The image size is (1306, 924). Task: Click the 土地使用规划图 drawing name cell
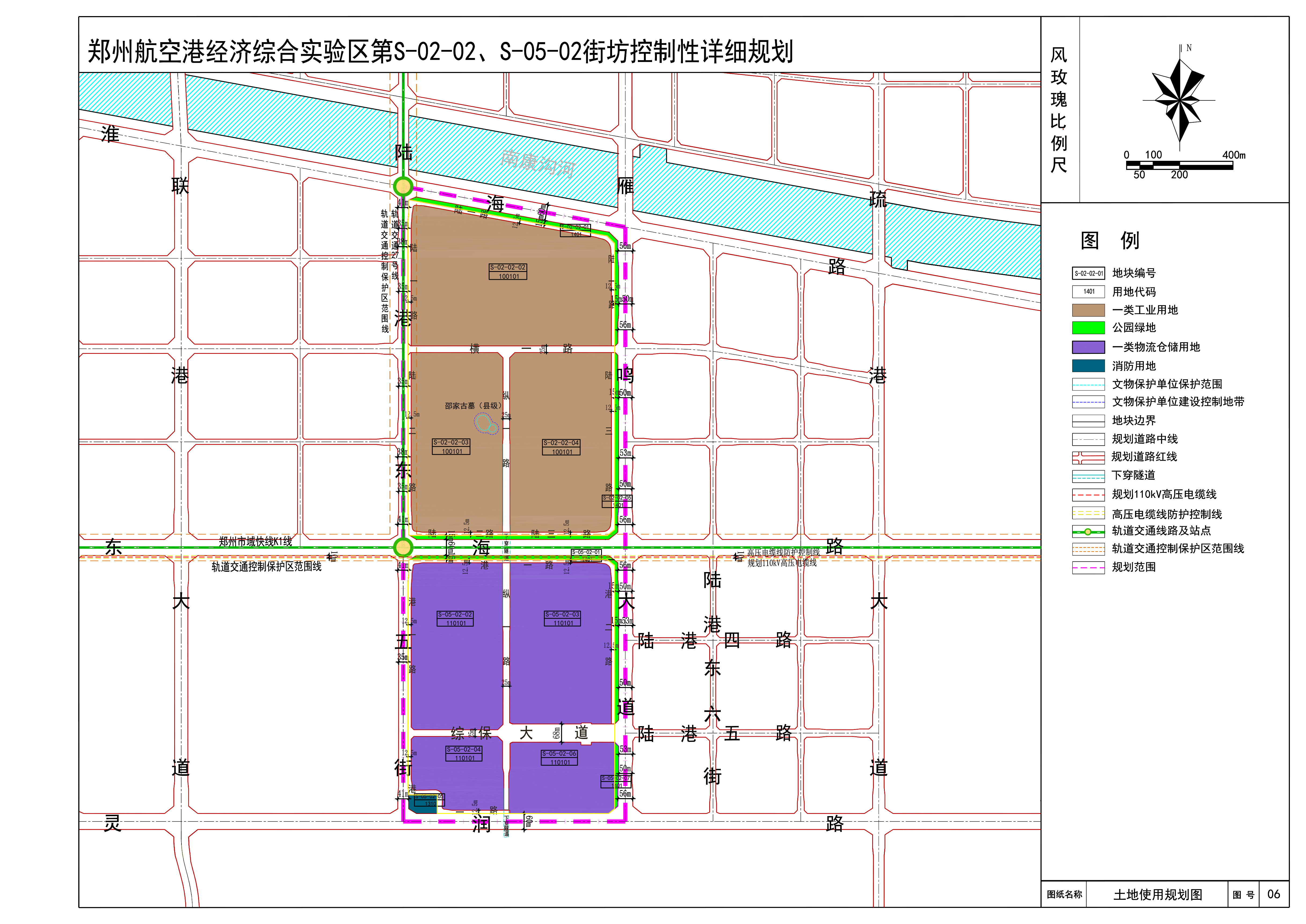[x=1158, y=894]
